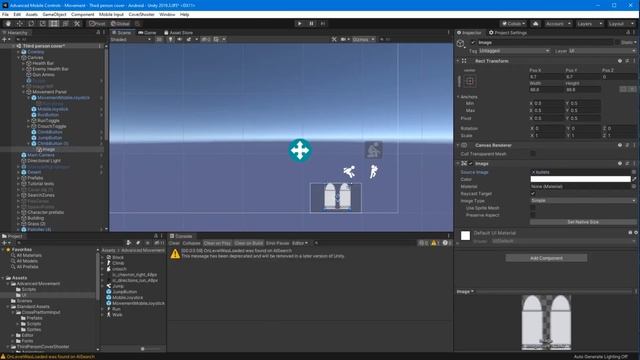Switch to the Project Settings tab
This screenshot has width=640, height=360.
(508, 33)
